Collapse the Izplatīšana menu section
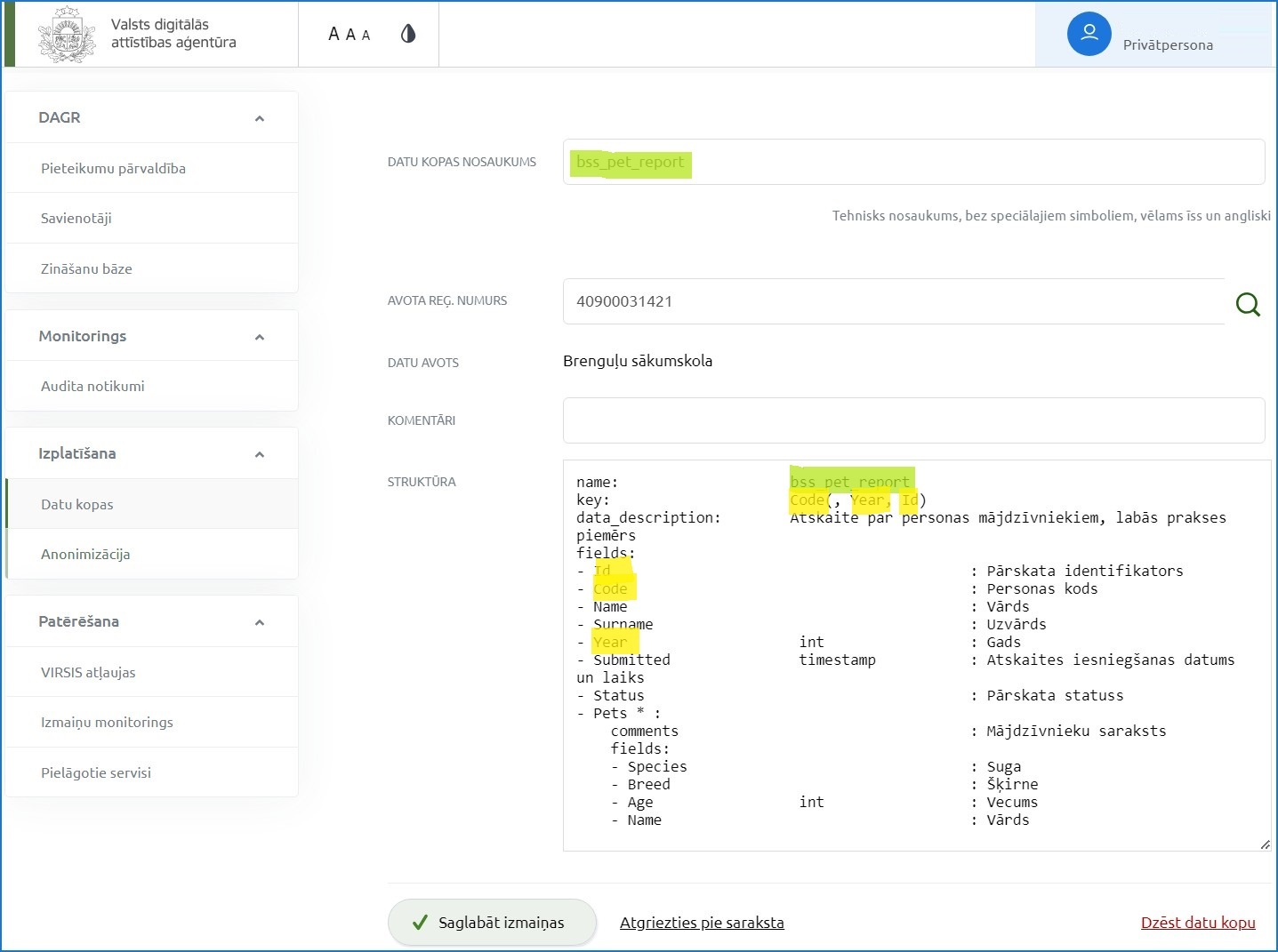 pyautogui.click(x=260, y=454)
